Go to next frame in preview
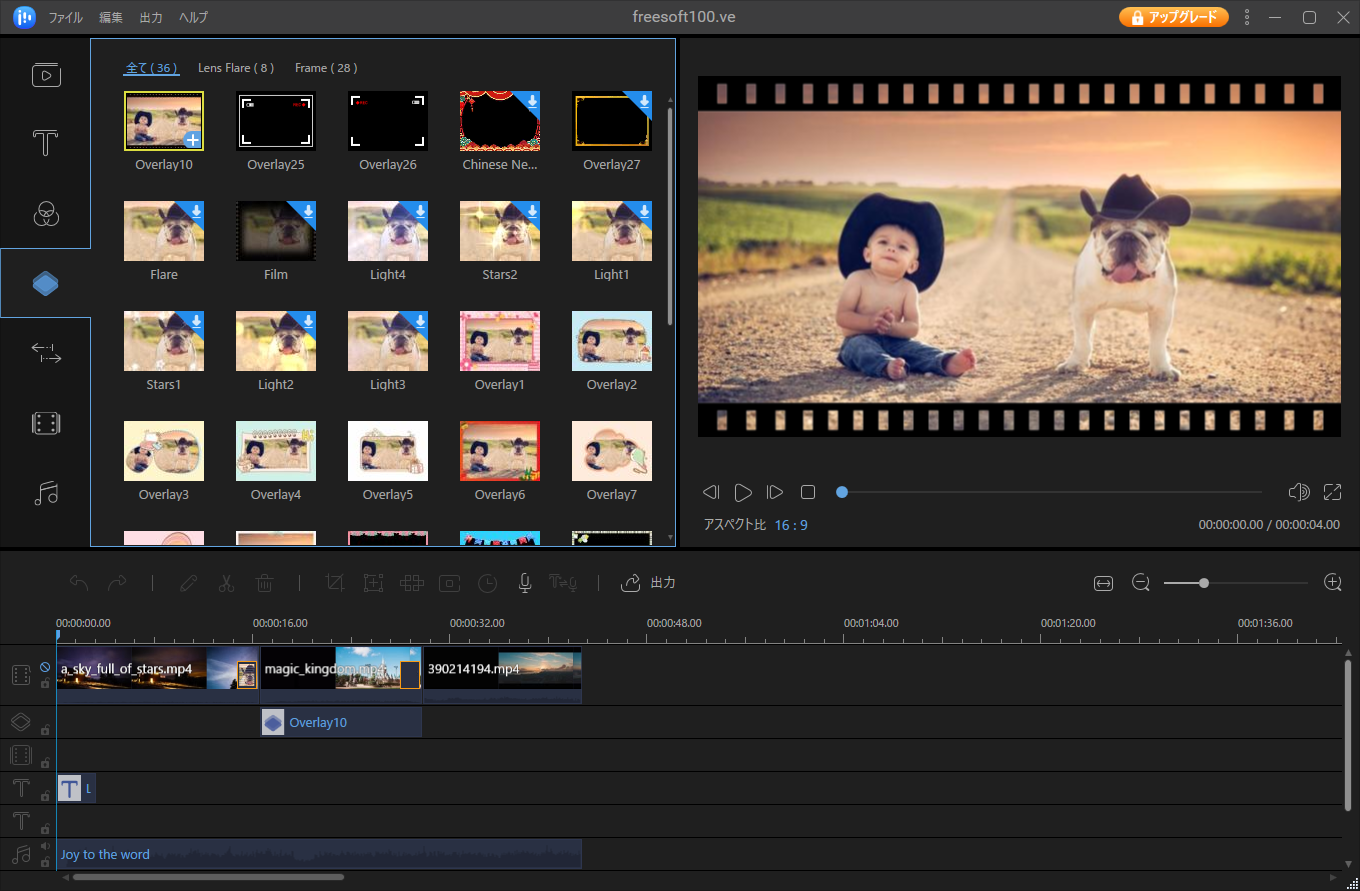The height and width of the screenshot is (891, 1360). (x=775, y=492)
